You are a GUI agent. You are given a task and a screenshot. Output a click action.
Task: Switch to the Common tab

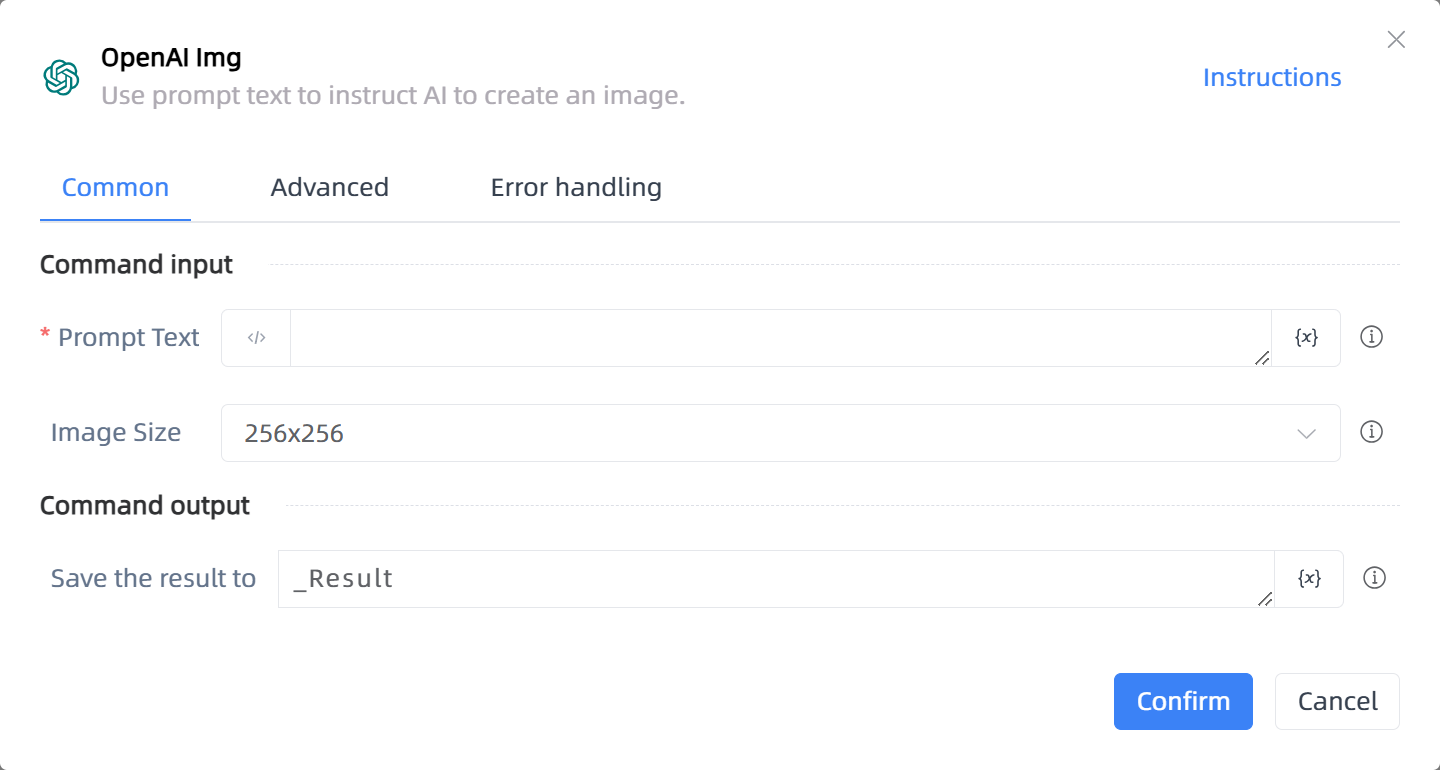point(115,188)
